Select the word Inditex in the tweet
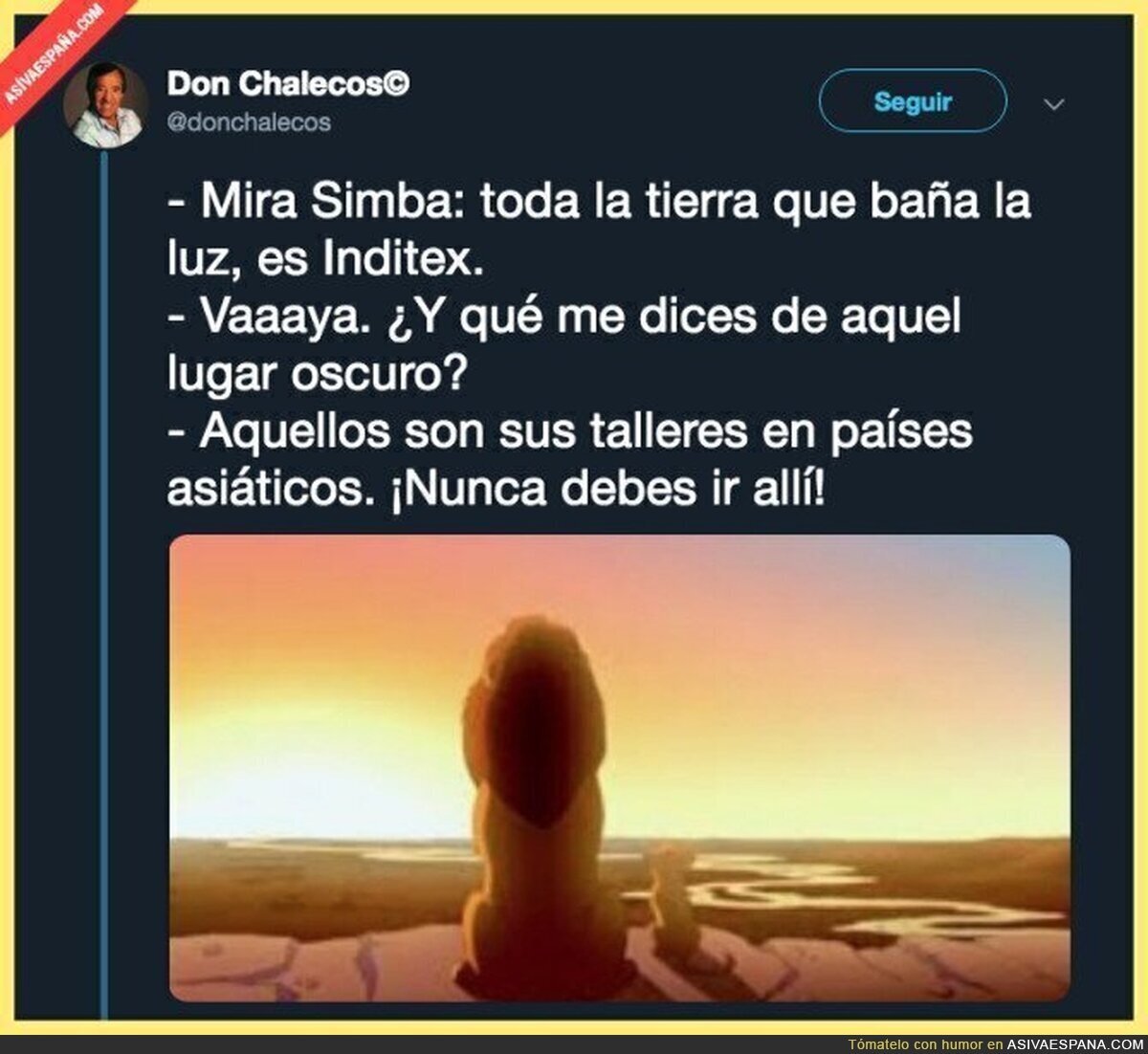The width and height of the screenshot is (1148, 1054). tap(395, 259)
